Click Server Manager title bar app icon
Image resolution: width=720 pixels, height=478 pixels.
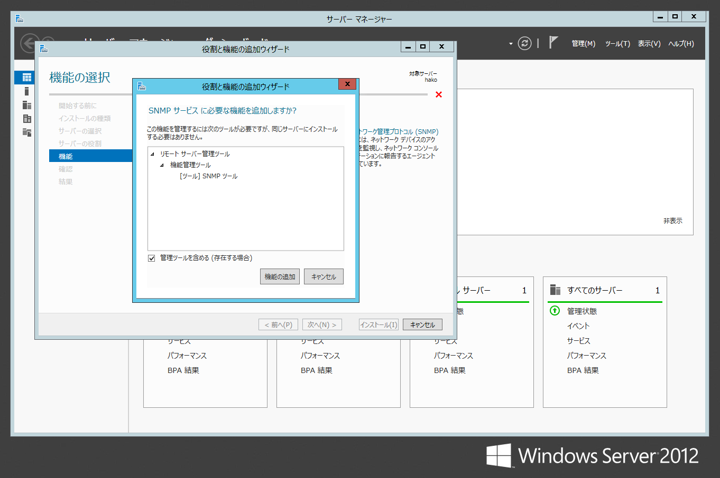[19, 18]
